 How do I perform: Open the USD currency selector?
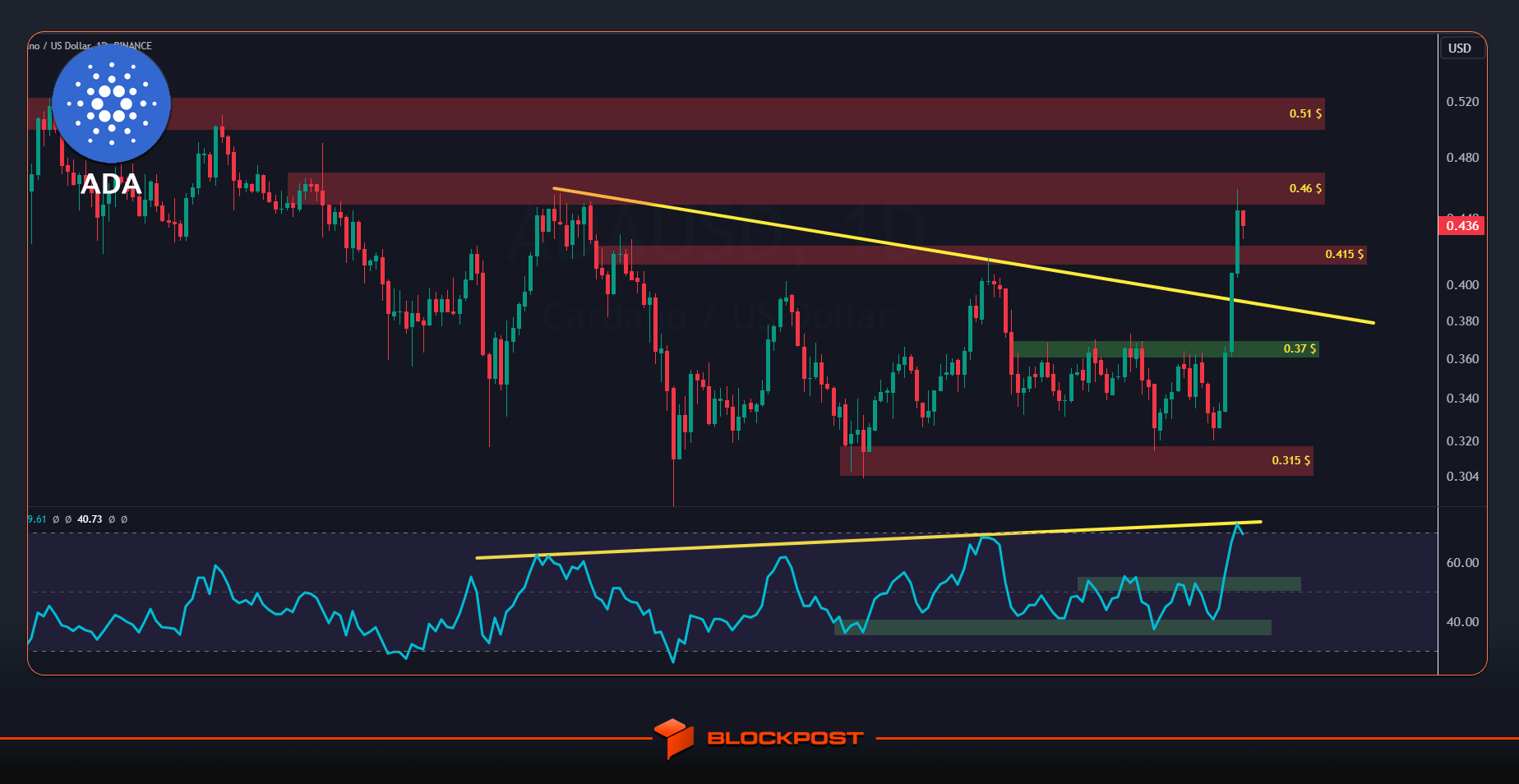[1461, 48]
